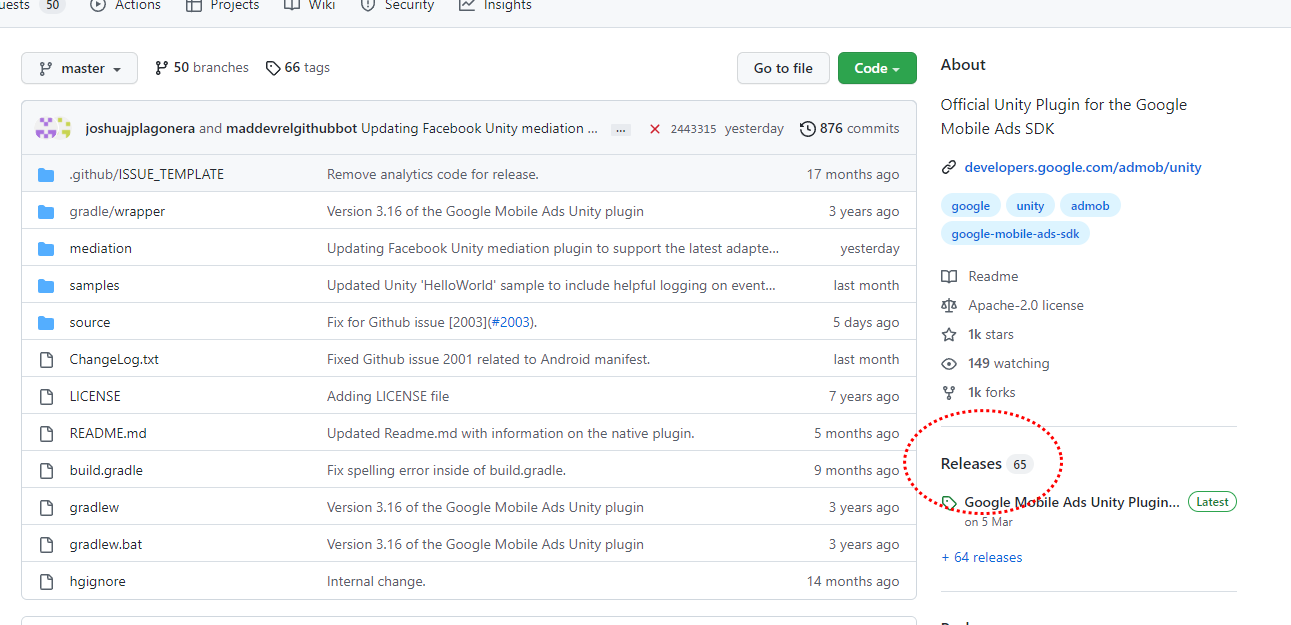Open developers.google.com/admob/unity link
This screenshot has height=625, width=1291.
click(1083, 167)
